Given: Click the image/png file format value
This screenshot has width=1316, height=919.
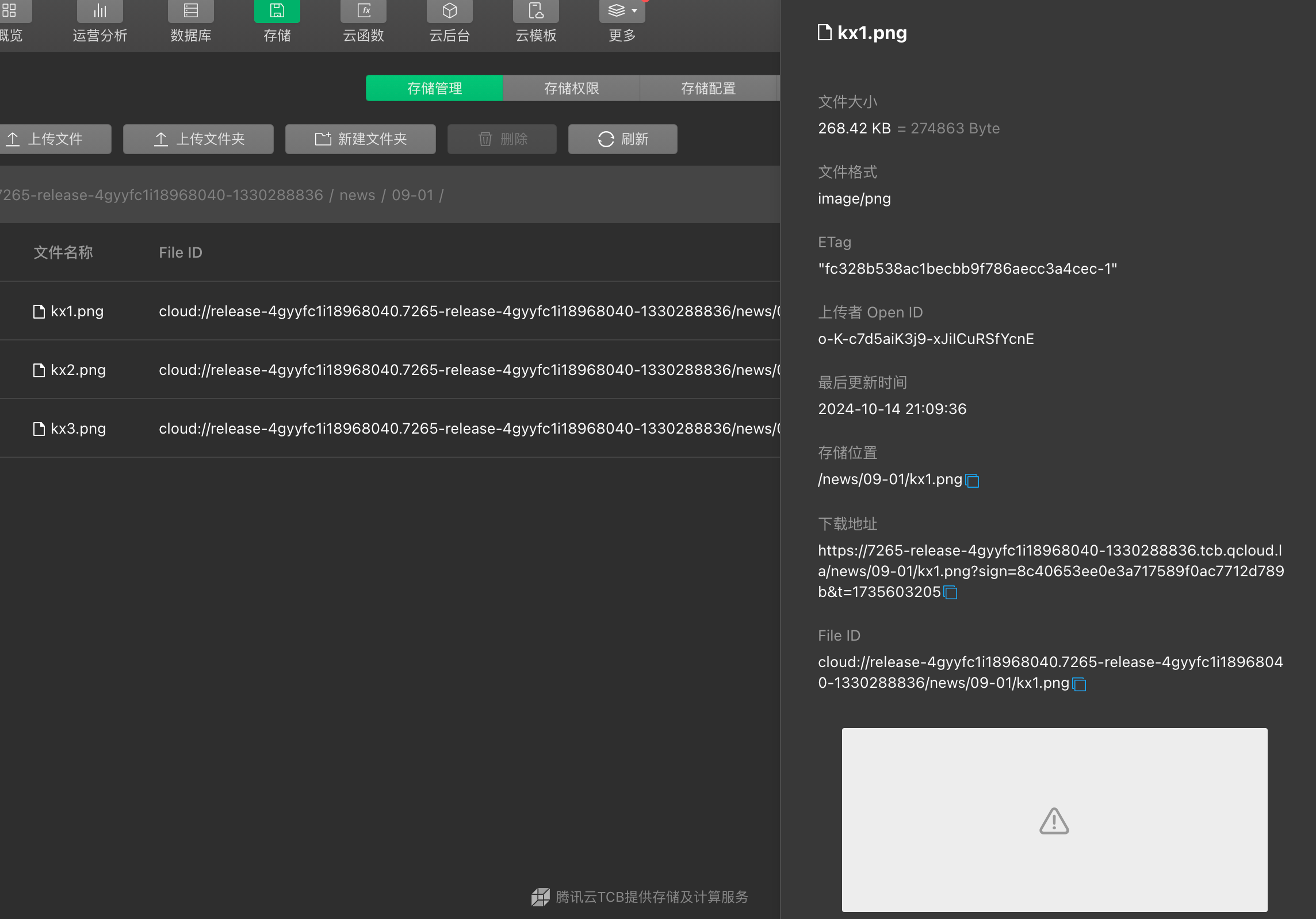Looking at the screenshot, I should (854, 199).
